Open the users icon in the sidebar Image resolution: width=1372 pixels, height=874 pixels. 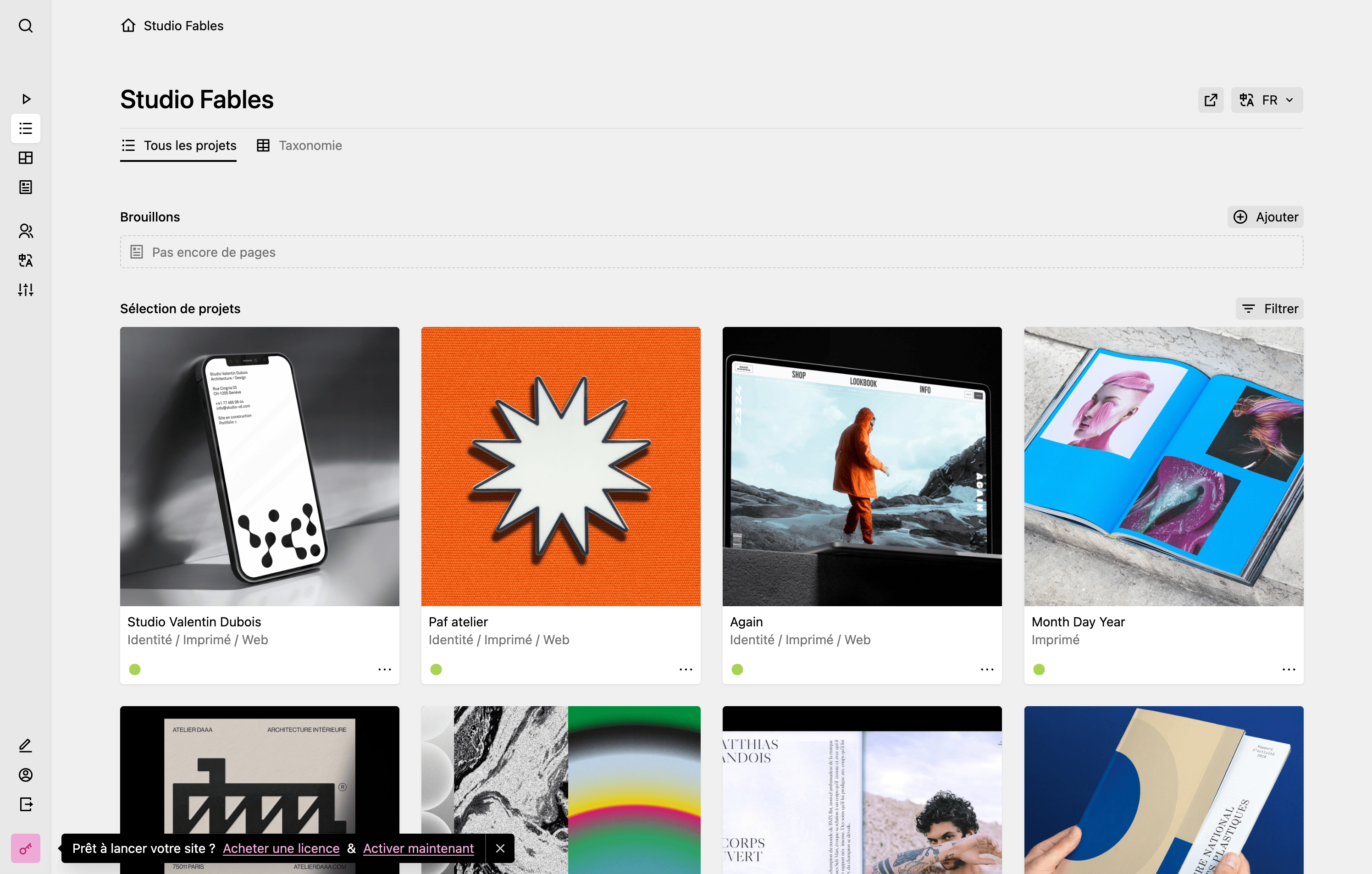(x=26, y=231)
